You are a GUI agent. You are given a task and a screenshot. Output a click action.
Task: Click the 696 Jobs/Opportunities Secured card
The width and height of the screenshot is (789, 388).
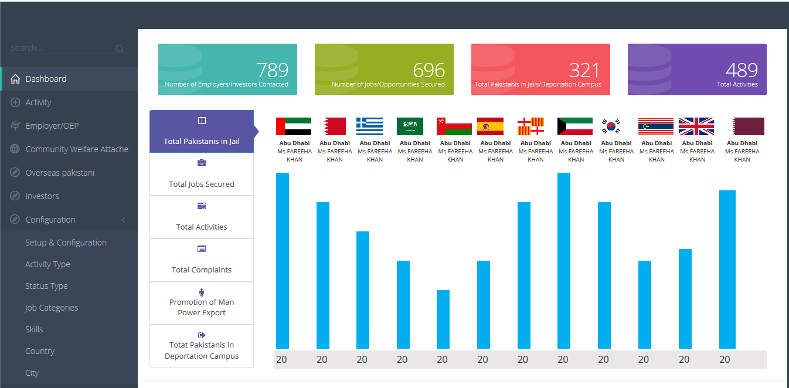point(384,69)
